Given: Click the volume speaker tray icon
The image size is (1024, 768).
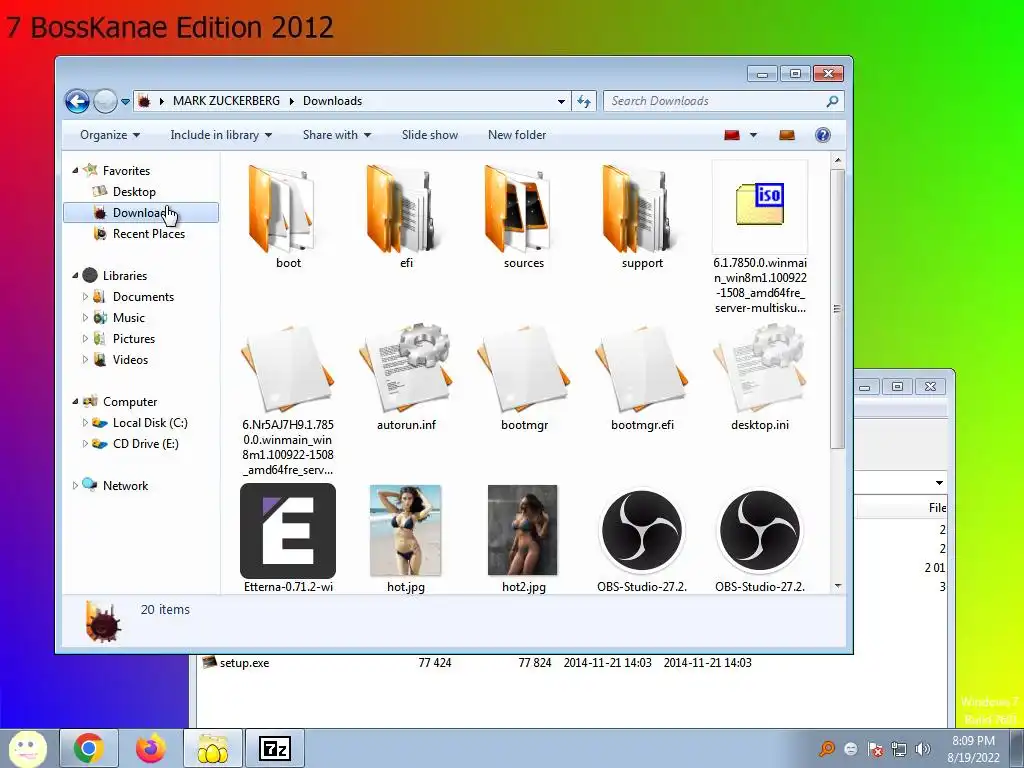Looking at the screenshot, I should coord(922,749).
